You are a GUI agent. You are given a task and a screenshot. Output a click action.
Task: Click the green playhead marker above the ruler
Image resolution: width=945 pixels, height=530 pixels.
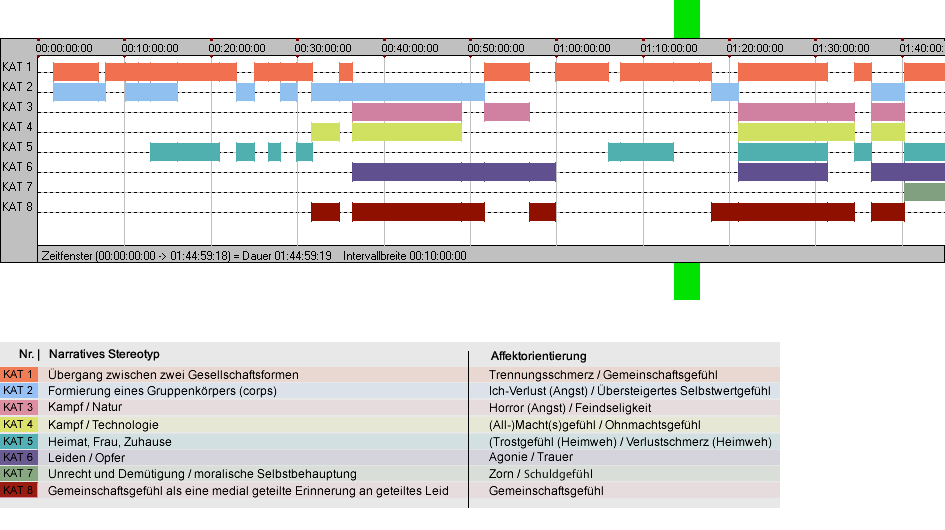tap(686, 19)
